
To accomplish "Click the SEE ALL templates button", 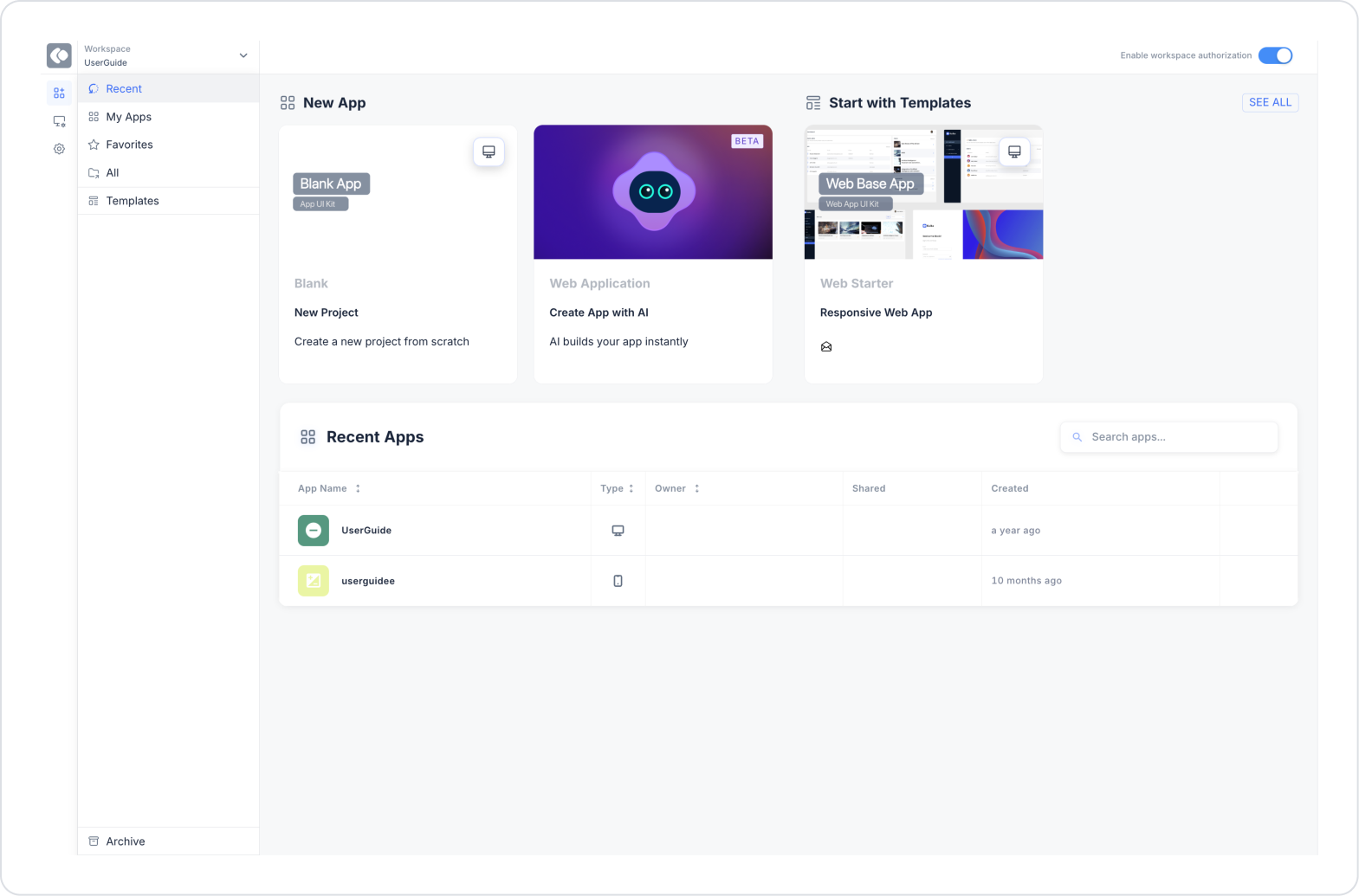I will (x=1270, y=102).
